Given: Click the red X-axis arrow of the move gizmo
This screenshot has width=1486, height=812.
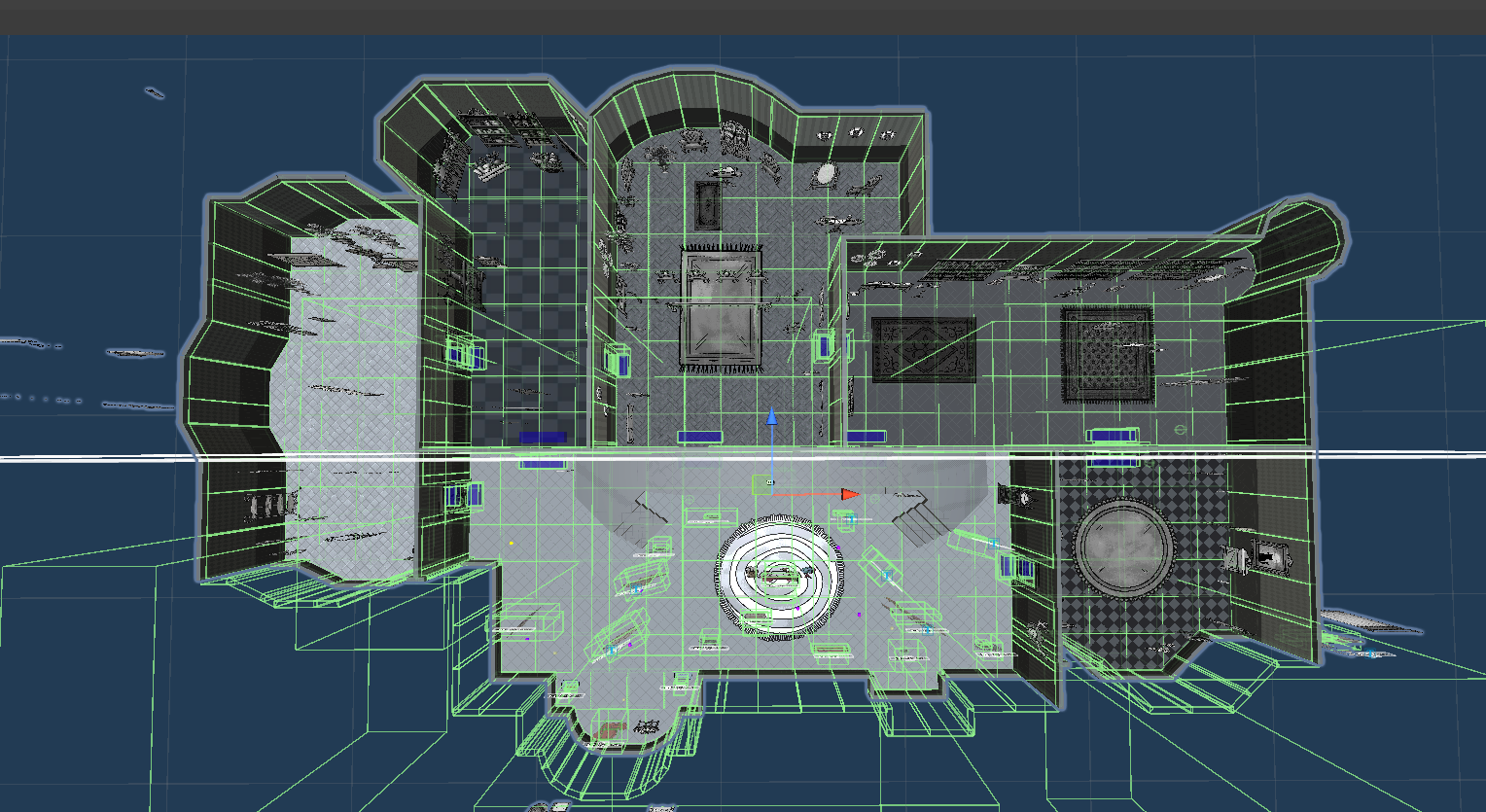Looking at the screenshot, I should (849, 495).
